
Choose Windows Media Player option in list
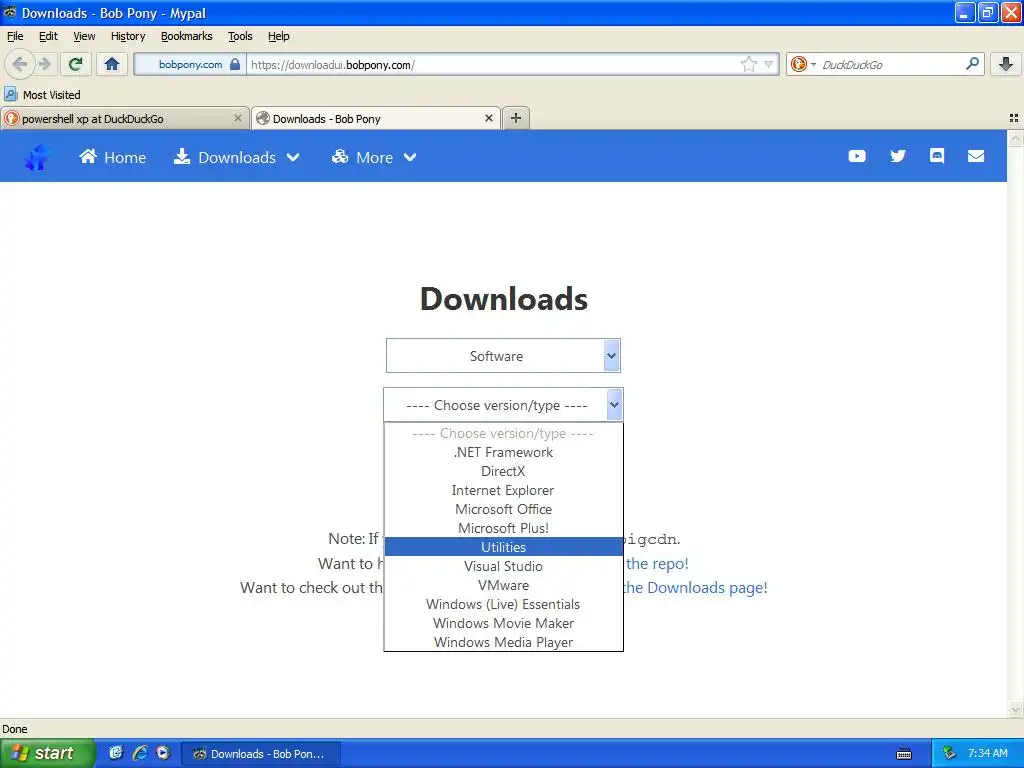click(504, 641)
